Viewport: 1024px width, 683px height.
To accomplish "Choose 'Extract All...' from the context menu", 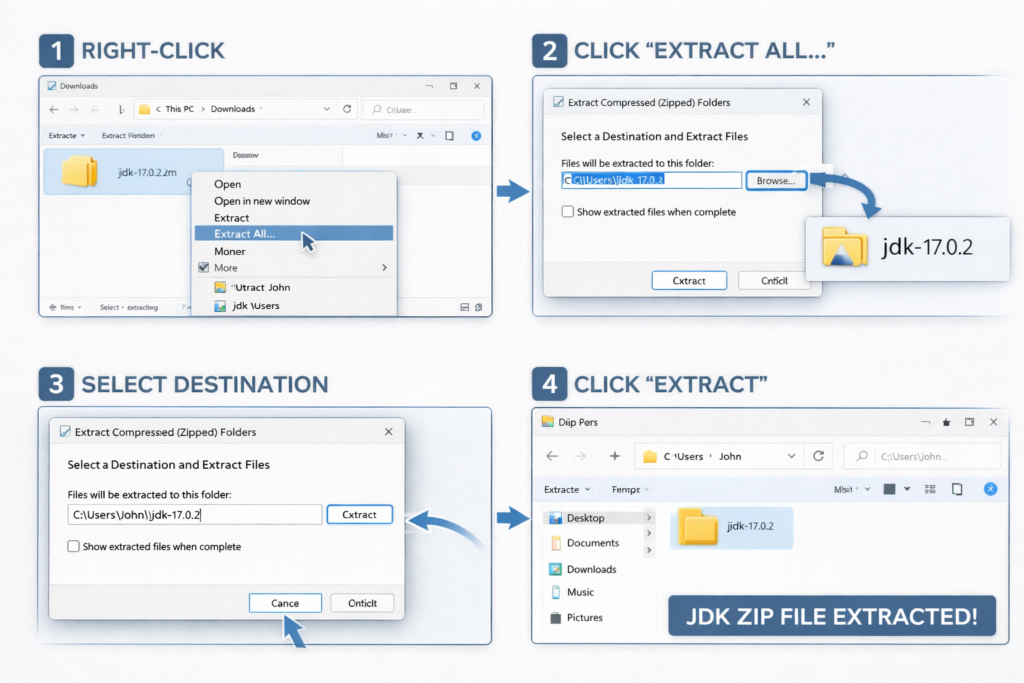I will pos(244,234).
